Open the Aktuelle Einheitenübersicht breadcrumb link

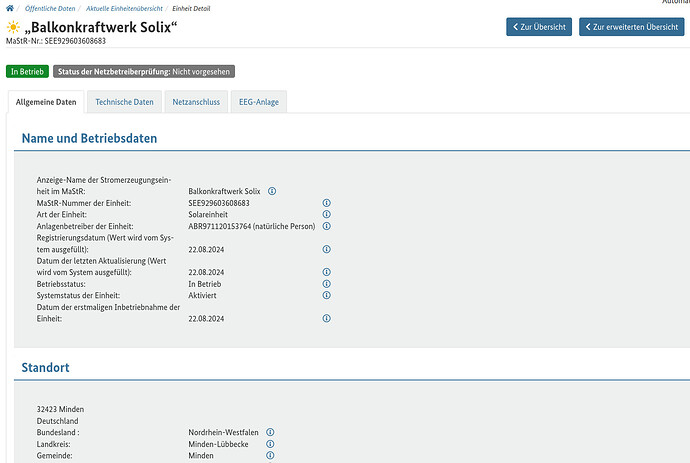(124, 8)
